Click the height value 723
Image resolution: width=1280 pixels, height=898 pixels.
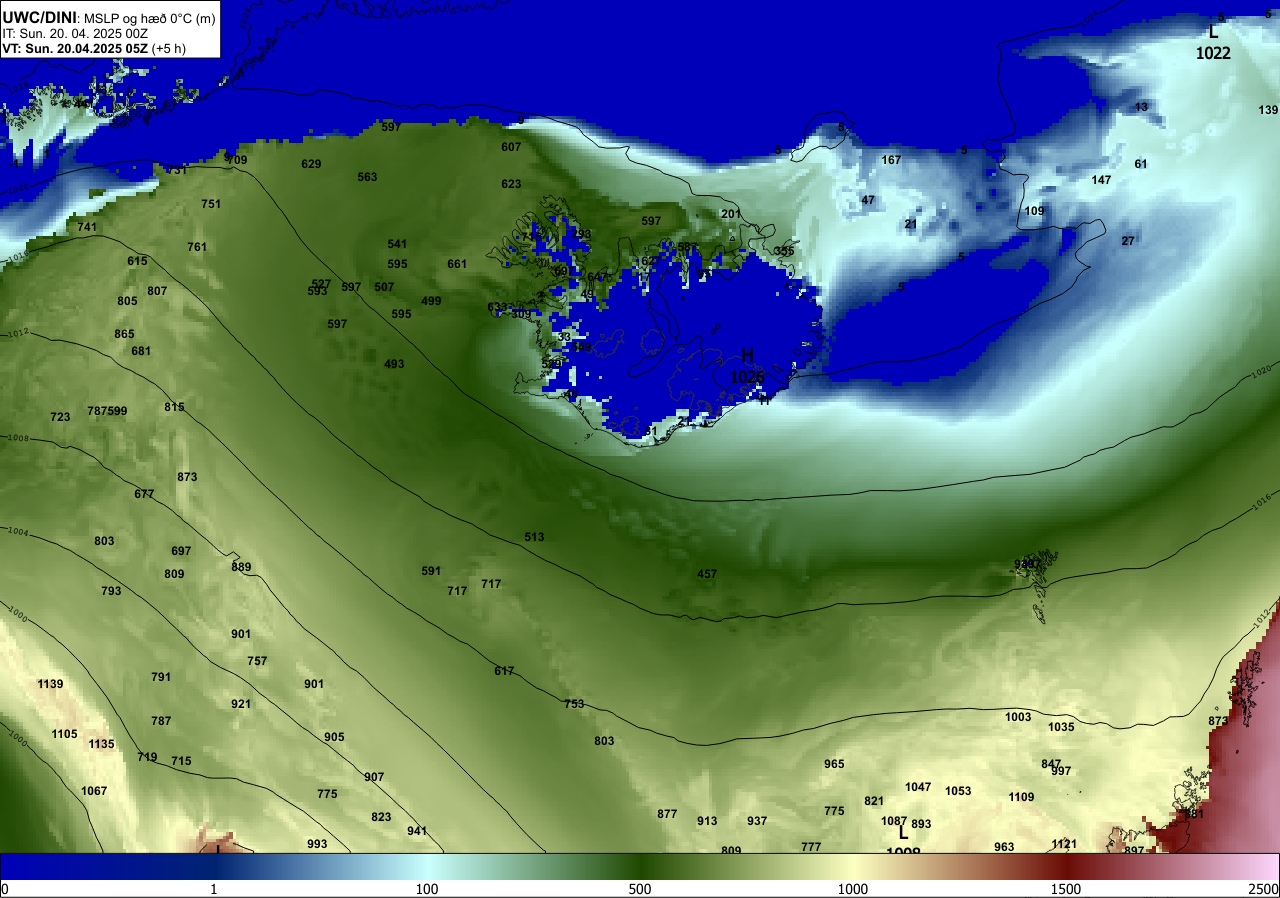point(60,417)
